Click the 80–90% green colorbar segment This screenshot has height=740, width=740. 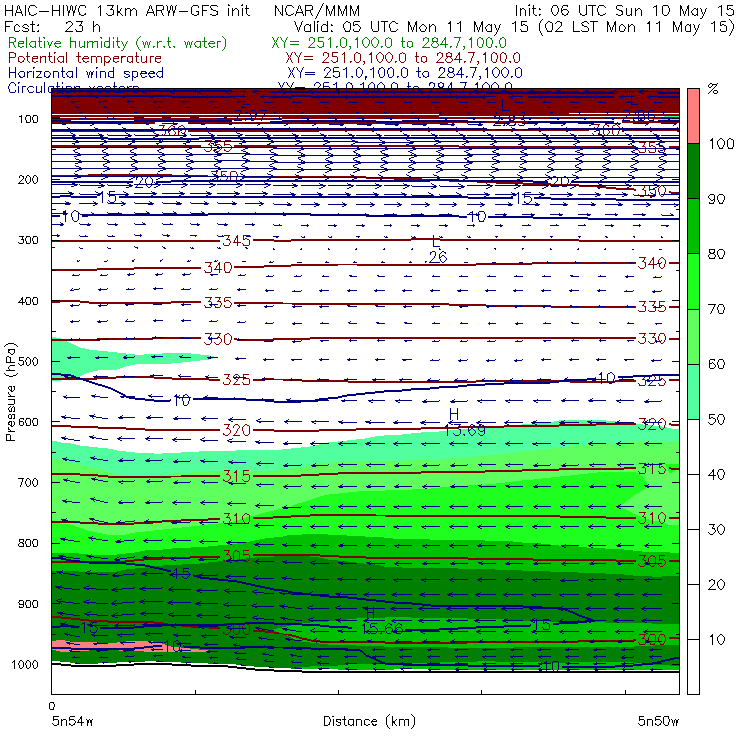693,226
